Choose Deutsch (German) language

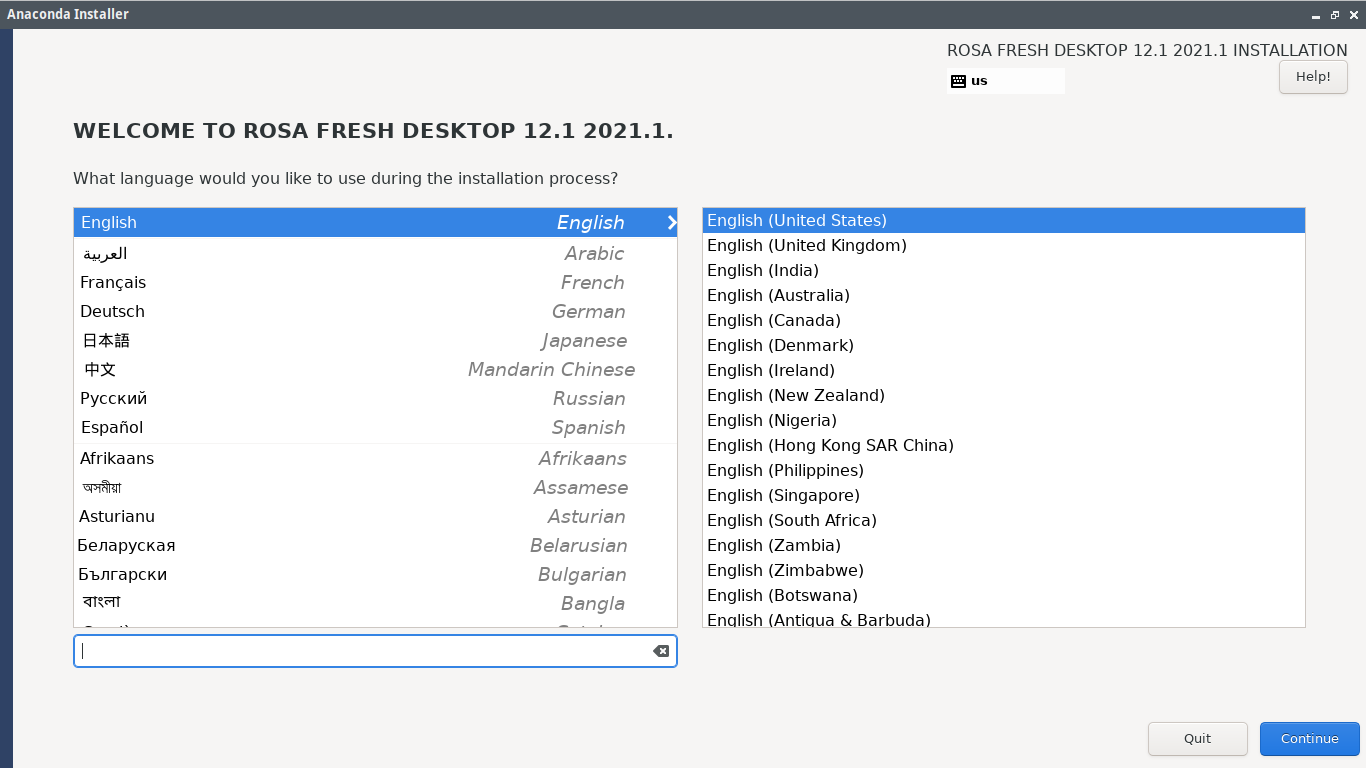coord(376,311)
